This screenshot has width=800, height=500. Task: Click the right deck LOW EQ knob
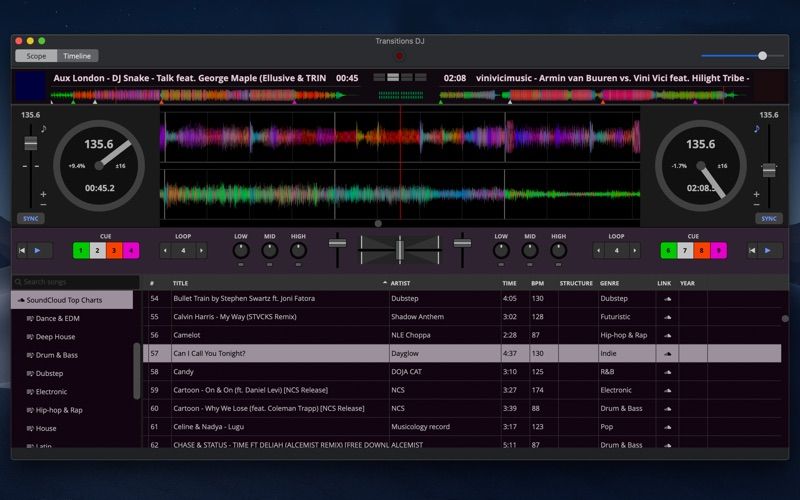point(501,250)
